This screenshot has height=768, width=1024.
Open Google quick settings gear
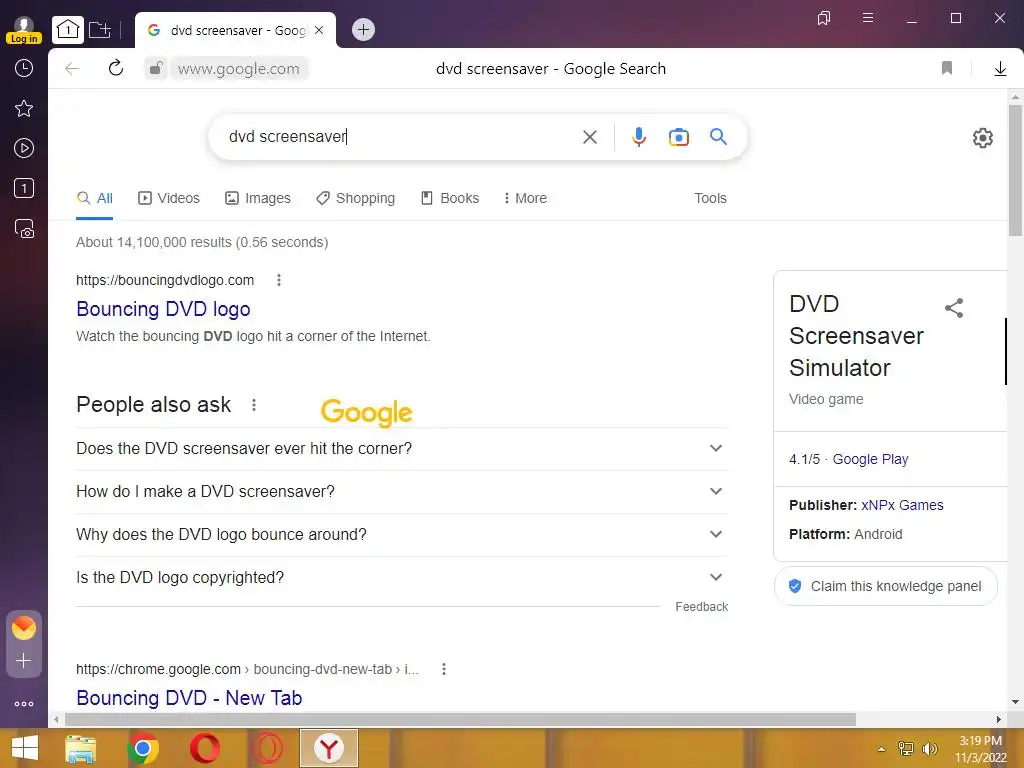tap(982, 138)
